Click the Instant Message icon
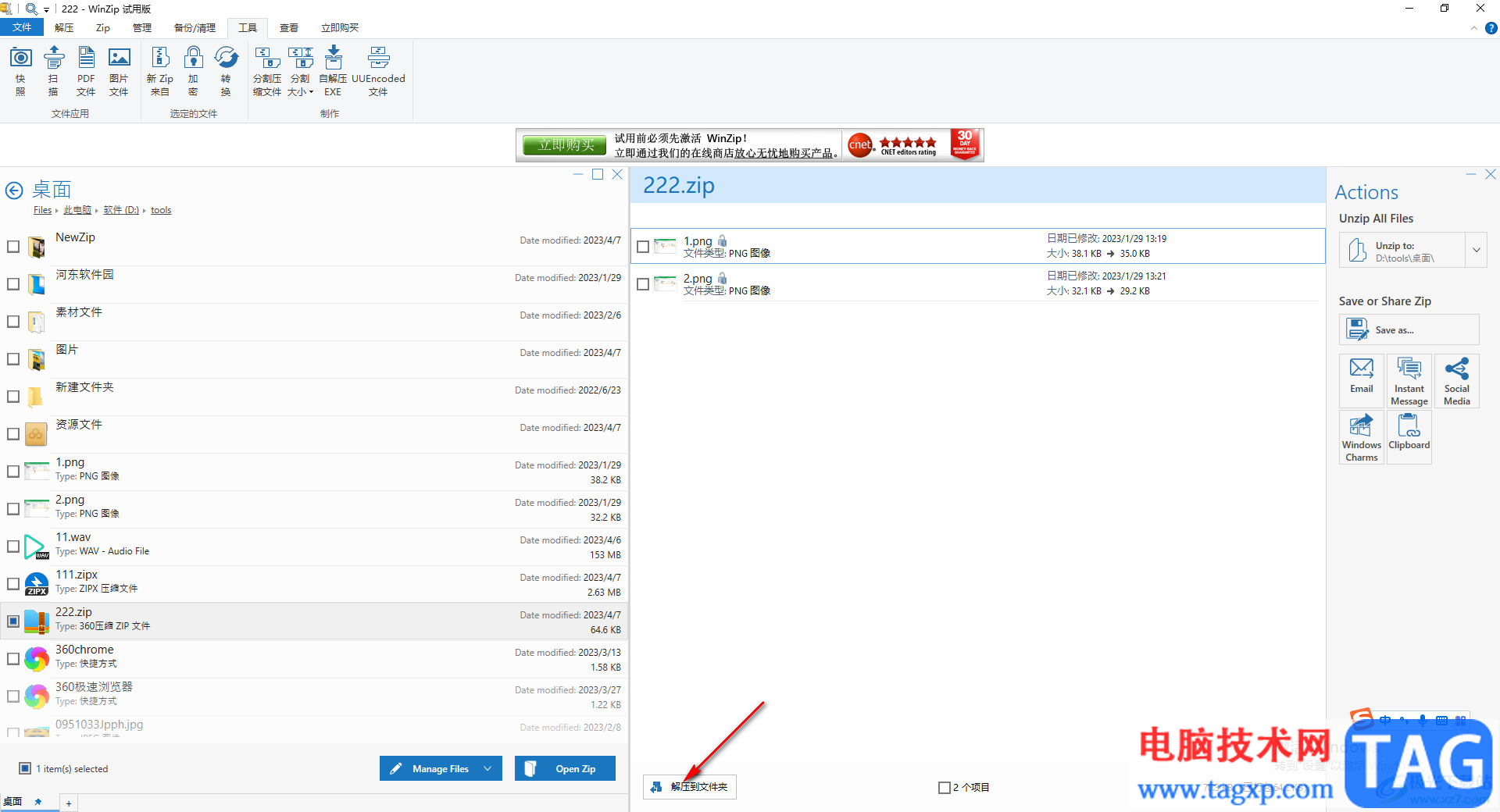1500x812 pixels. 1409,380
